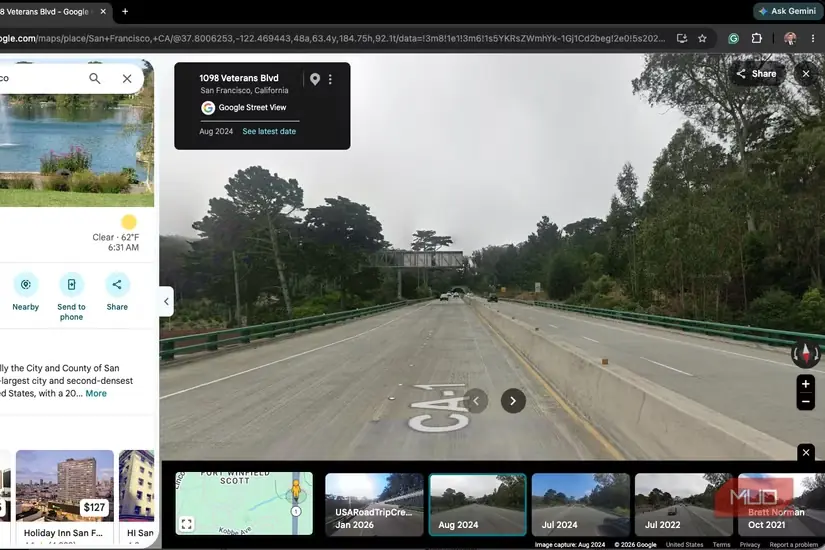Select the Jul 2022 imagery thumbnail

pyautogui.click(x=683, y=504)
